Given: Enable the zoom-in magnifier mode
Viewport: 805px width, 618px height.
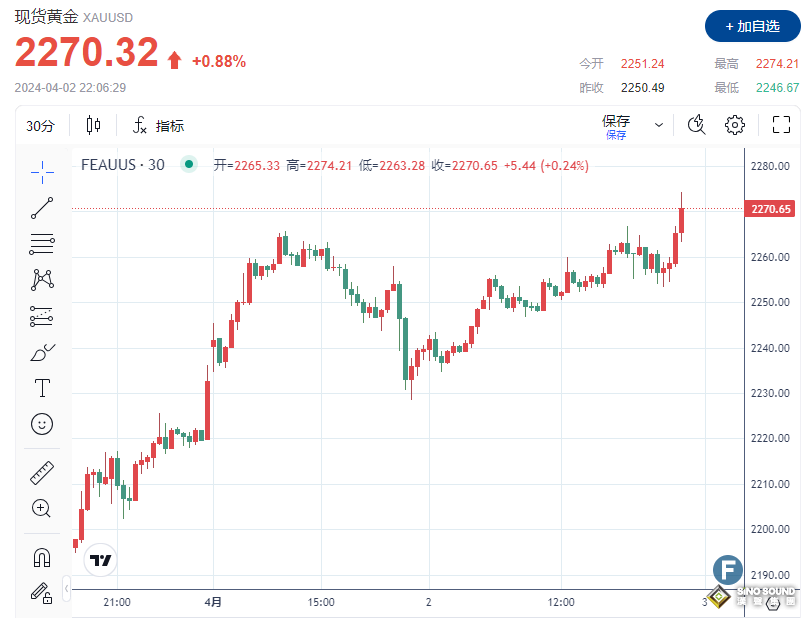Looking at the screenshot, I should (41, 509).
